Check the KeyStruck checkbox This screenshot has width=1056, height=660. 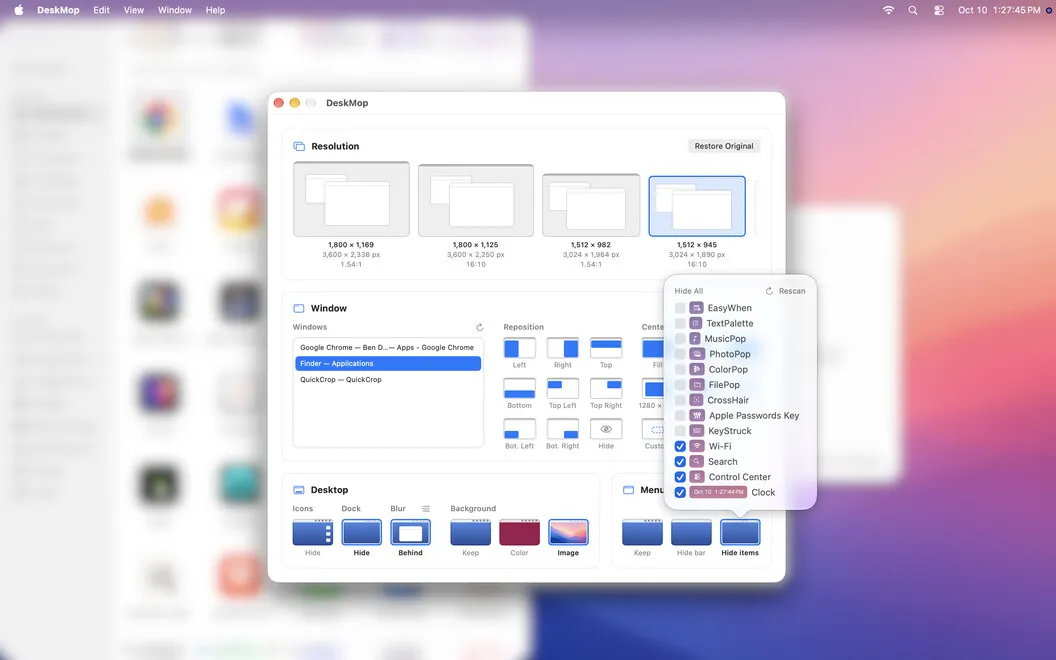tap(680, 431)
